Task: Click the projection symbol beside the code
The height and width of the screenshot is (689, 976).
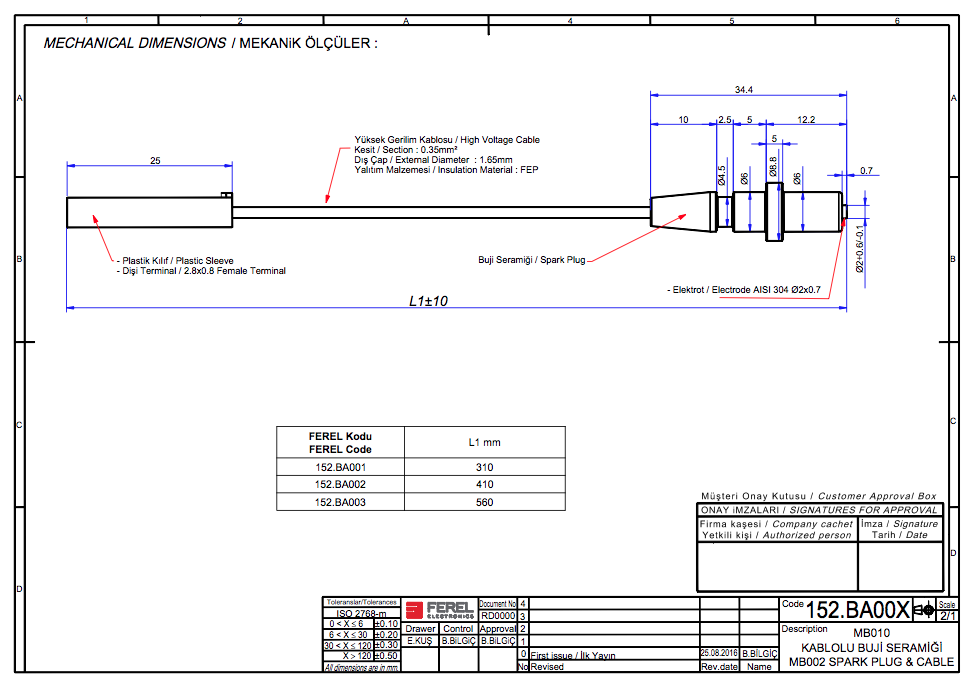Action: point(924,610)
